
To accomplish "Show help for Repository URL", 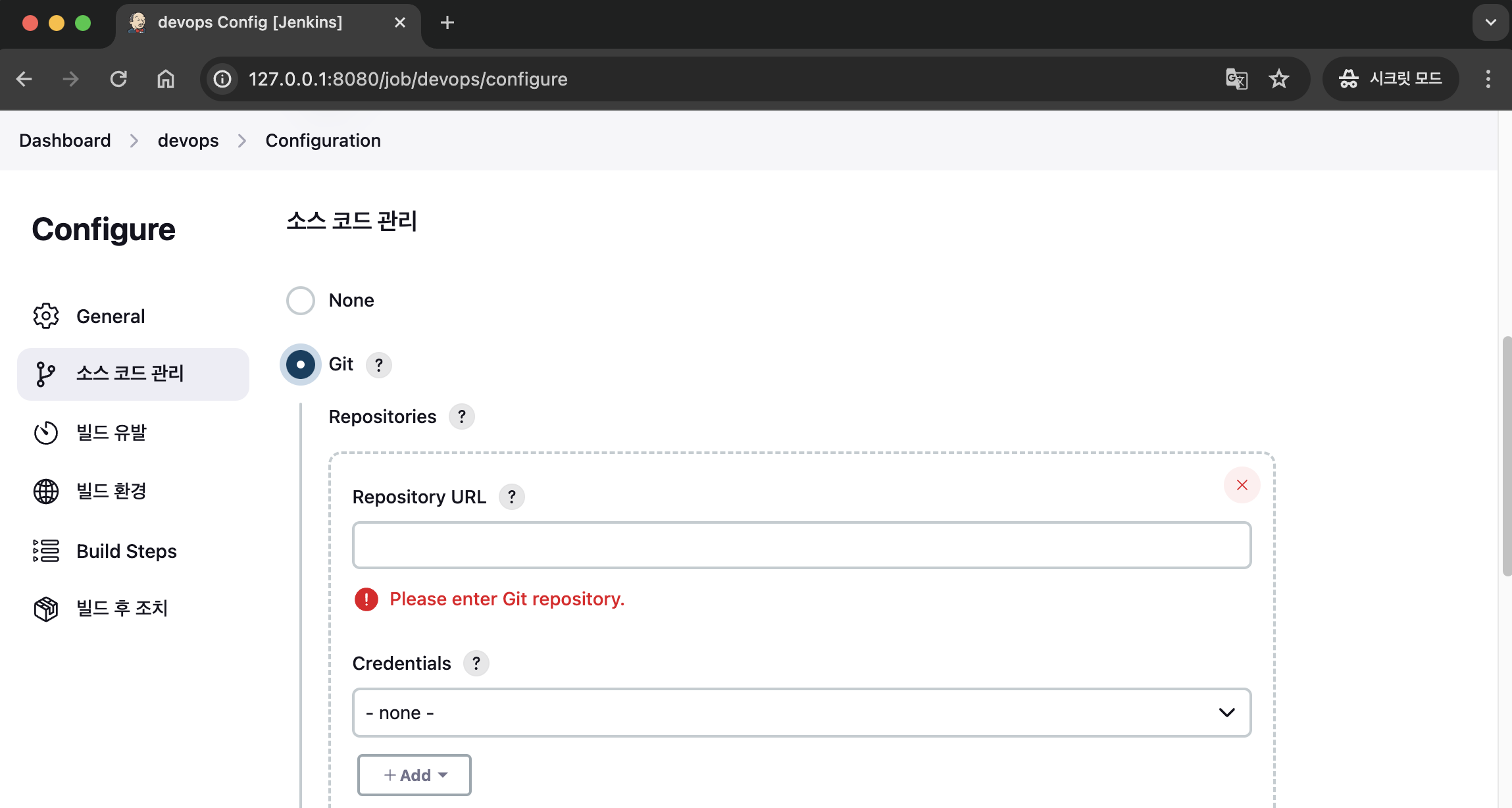I will pyautogui.click(x=512, y=497).
